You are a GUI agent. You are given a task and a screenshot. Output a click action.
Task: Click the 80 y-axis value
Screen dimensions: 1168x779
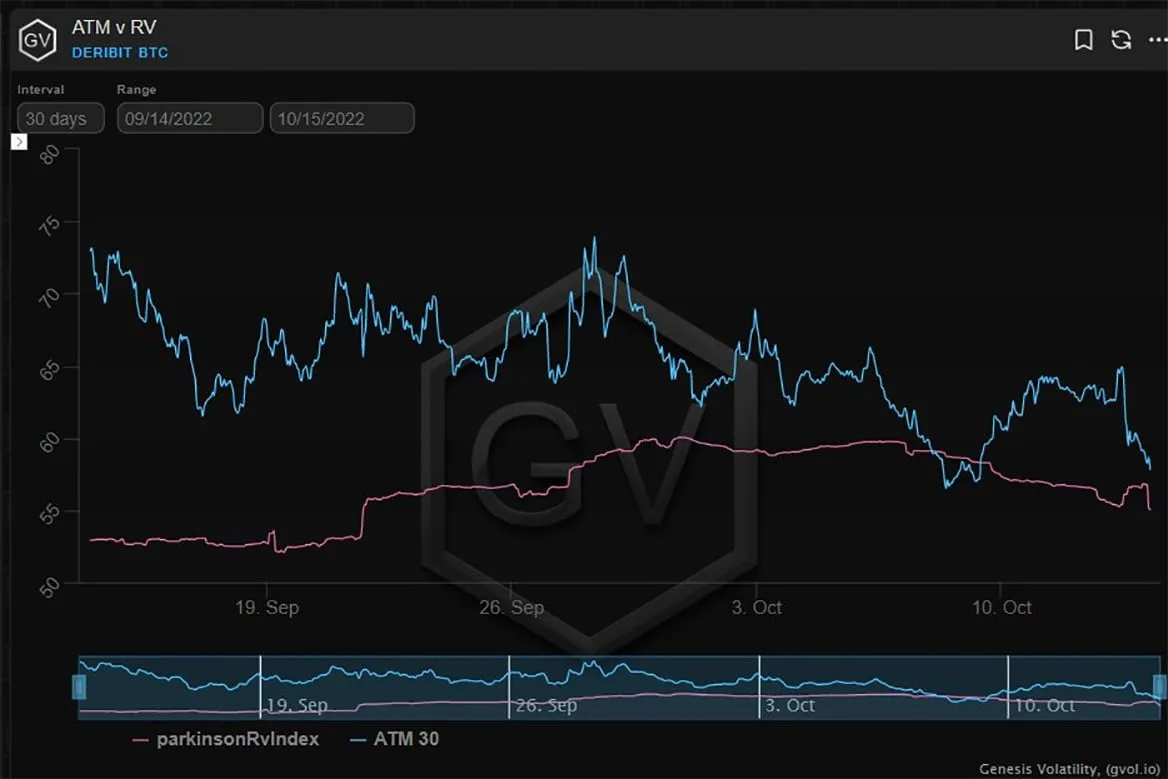[x=49, y=154]
